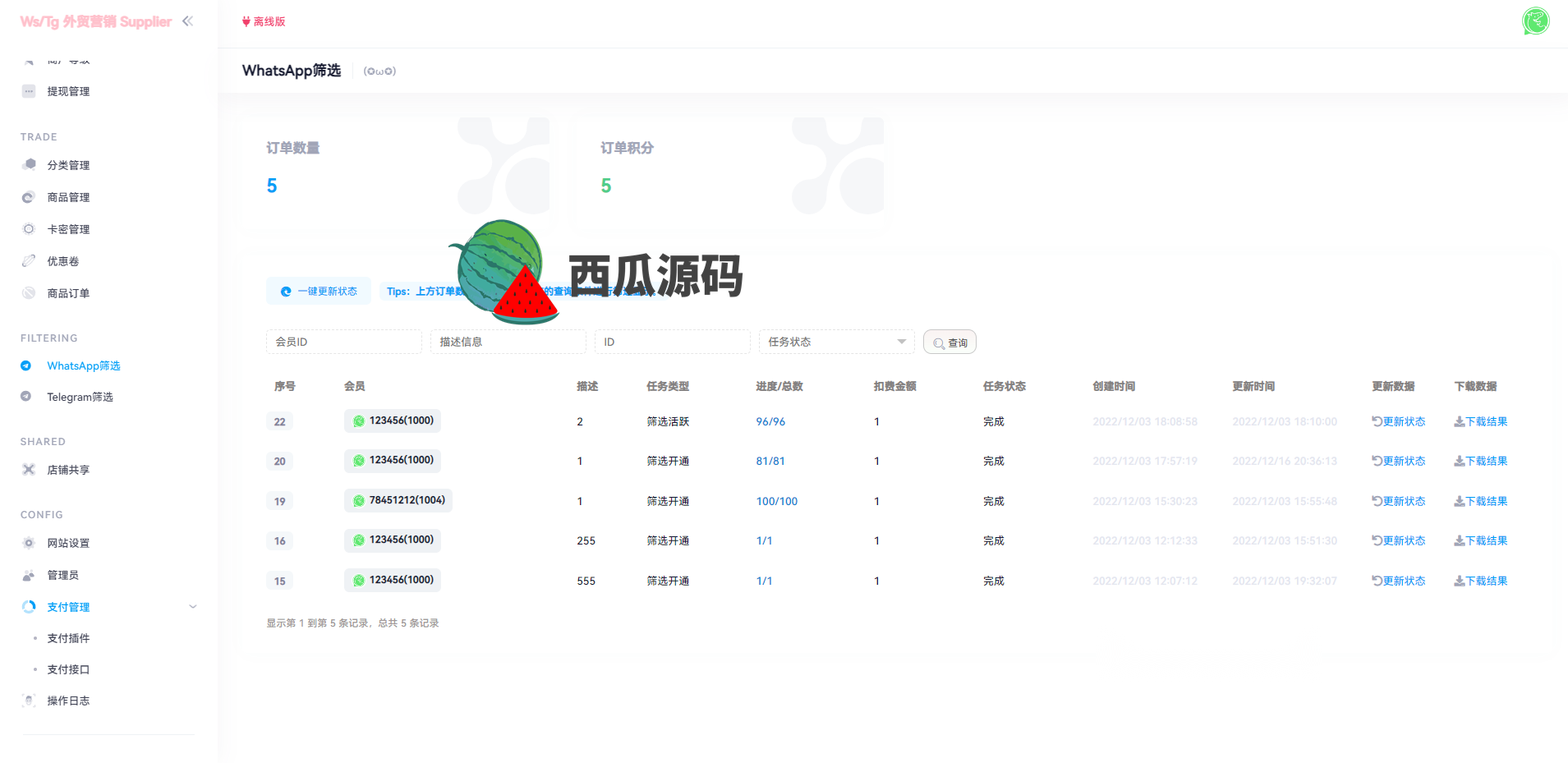Click the 进度/总数 column header
Viewport: 1568px width, 763px height.
(779, 386)
